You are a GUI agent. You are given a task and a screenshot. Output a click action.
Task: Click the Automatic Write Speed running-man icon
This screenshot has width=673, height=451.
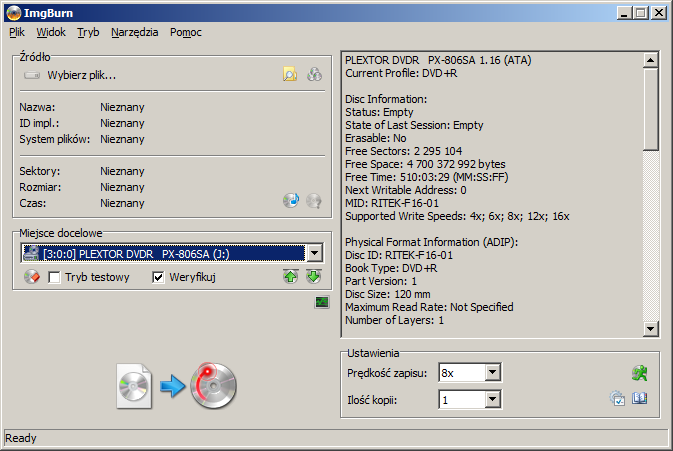(x=640, y=373)
